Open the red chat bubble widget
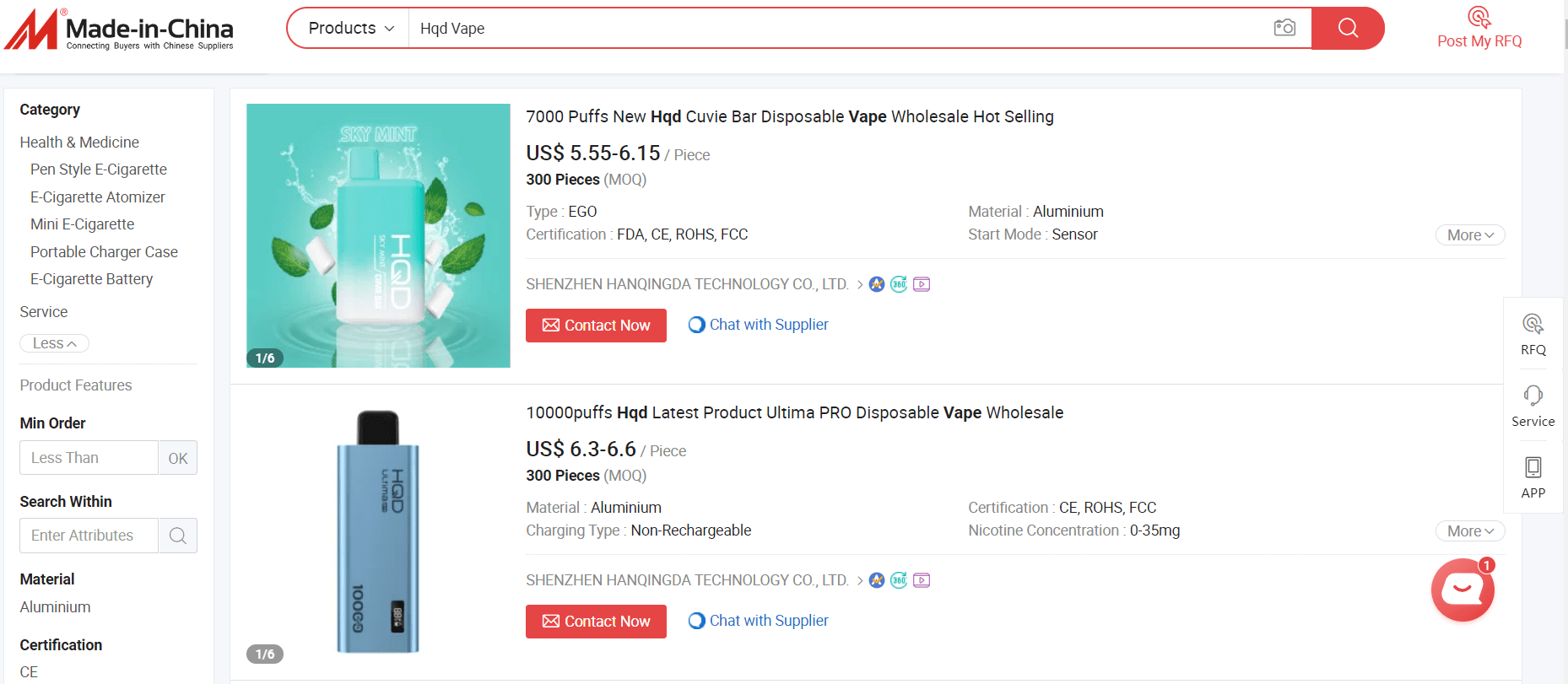Viewport: 1568px width, 684px height. pos(1463,590)
